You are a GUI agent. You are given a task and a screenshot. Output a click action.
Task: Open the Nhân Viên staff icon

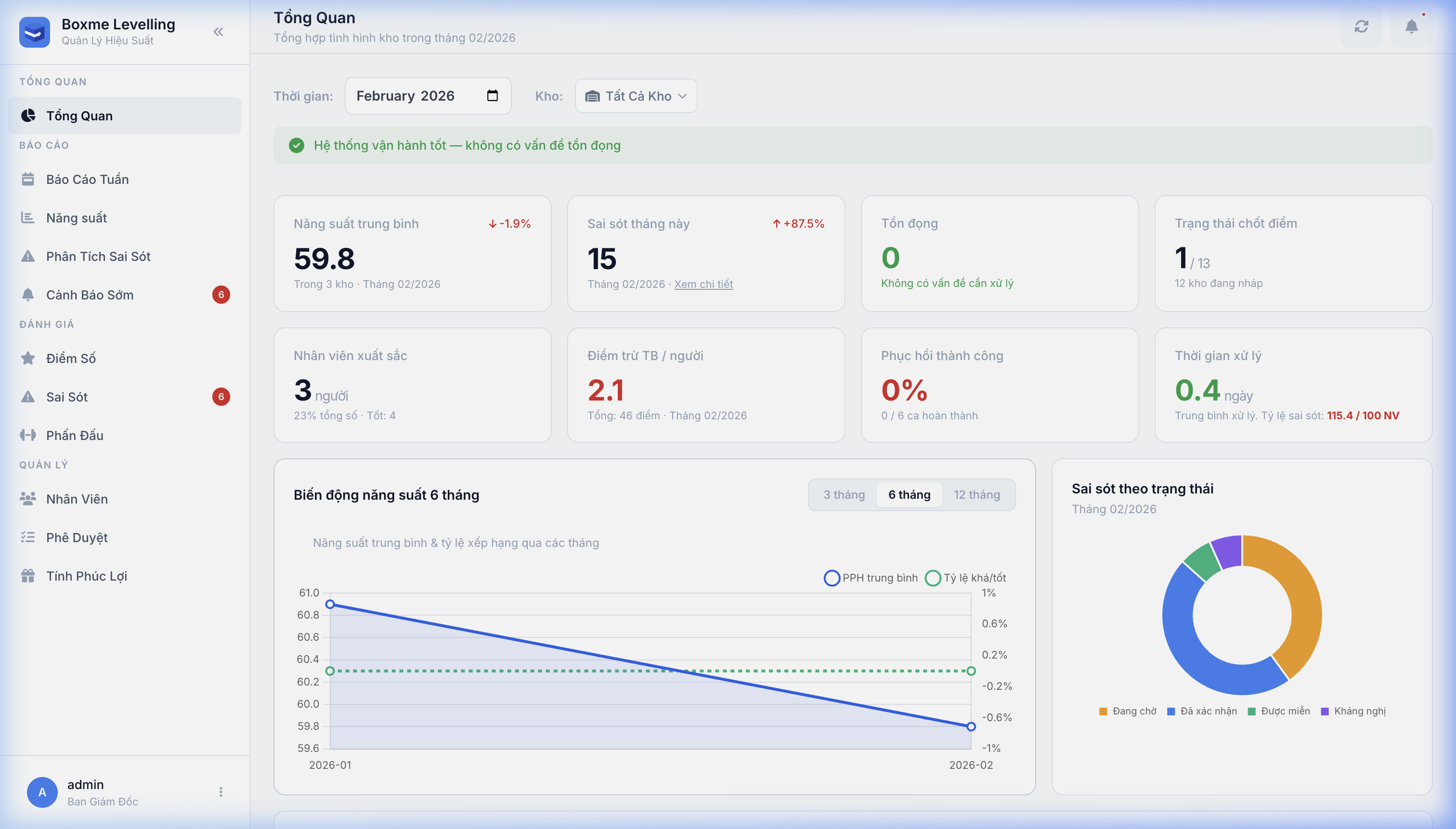(x=28, y=498)
